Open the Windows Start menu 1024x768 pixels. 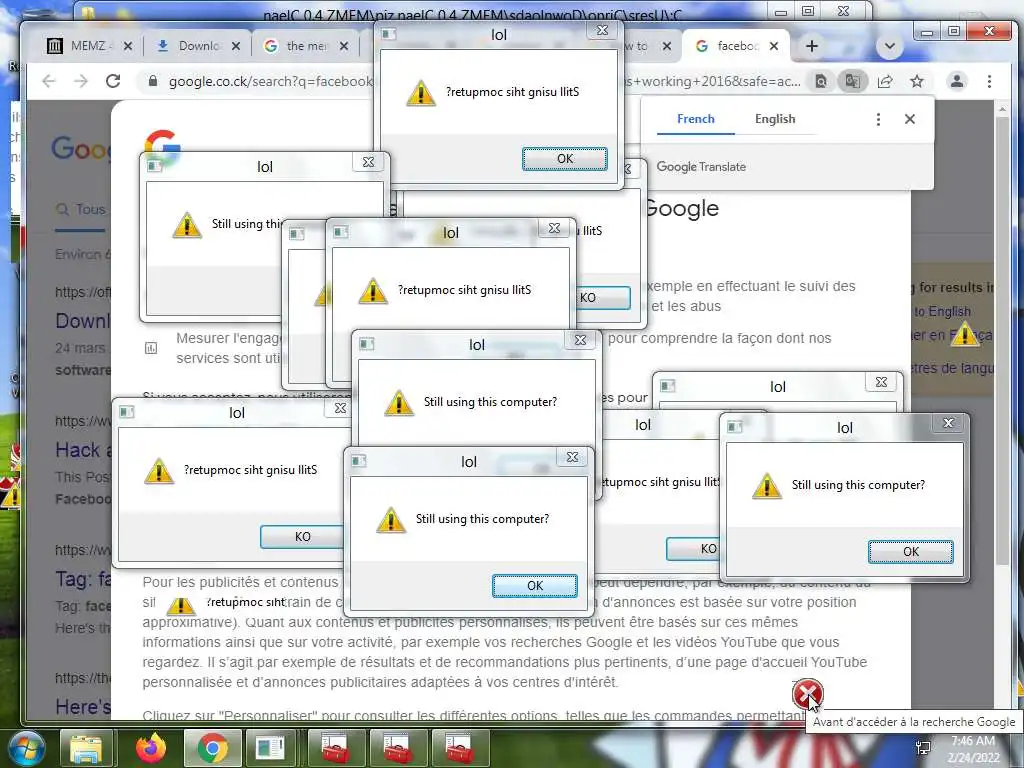click(26, 748)
